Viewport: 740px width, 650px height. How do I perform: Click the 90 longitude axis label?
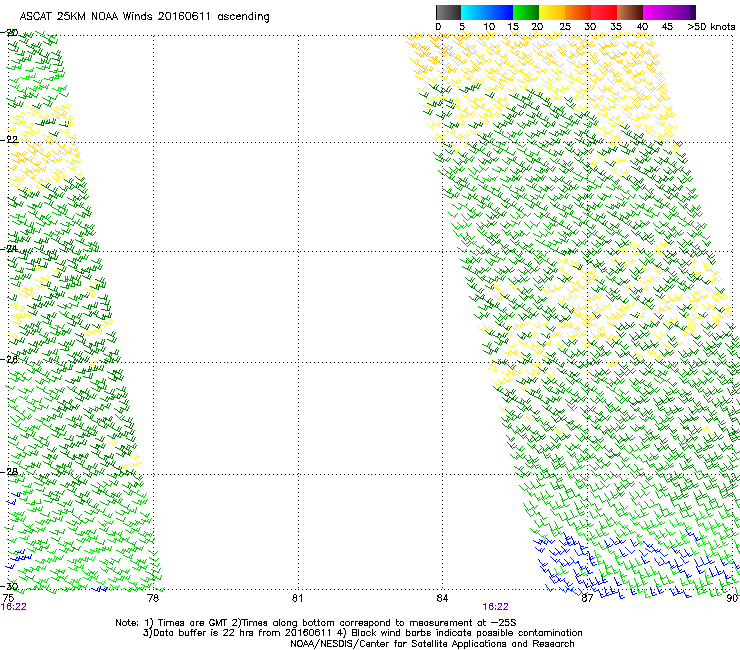pos(732,598)
